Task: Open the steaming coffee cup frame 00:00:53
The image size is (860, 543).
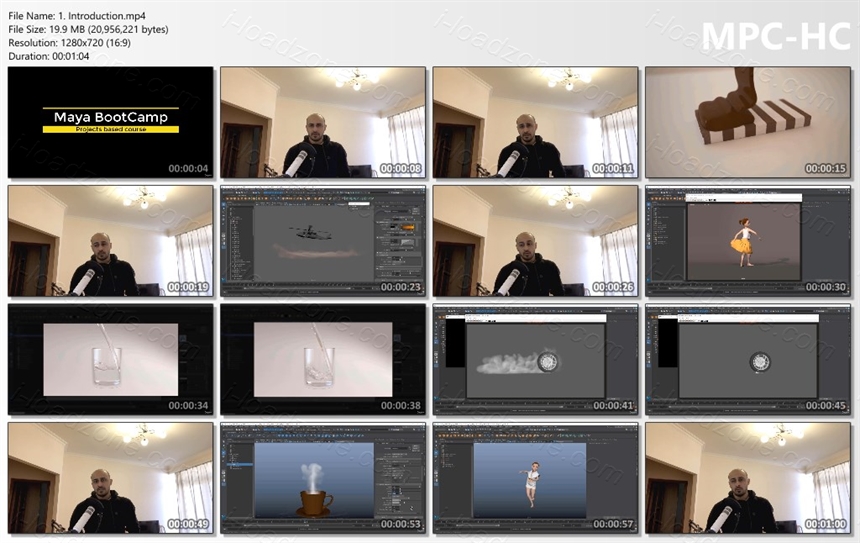Action: coord(323,478)
